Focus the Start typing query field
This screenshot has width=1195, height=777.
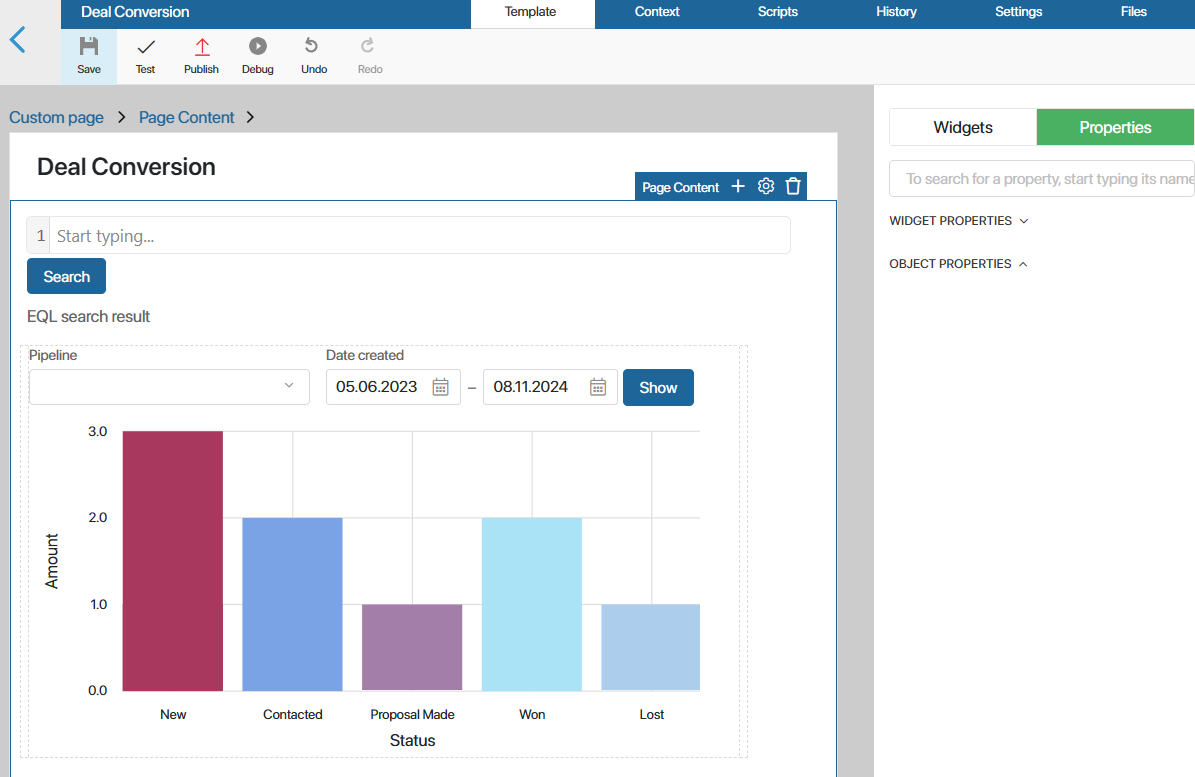coord(419,236)
